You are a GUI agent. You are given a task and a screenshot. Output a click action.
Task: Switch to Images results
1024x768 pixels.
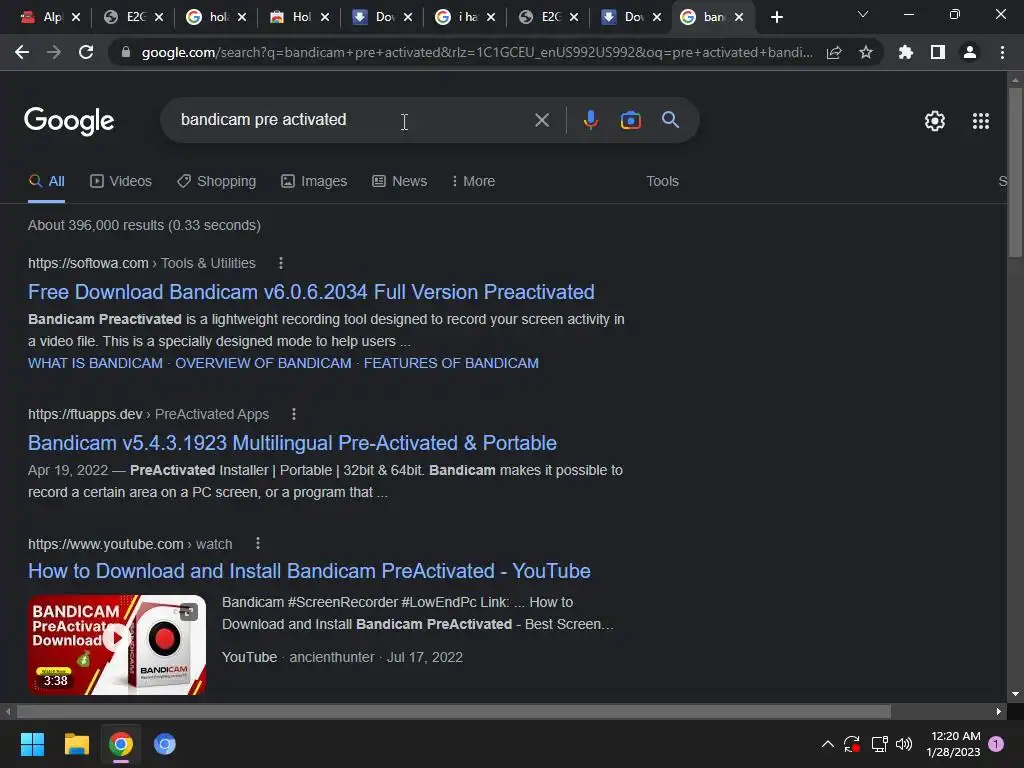click(314, 182)
